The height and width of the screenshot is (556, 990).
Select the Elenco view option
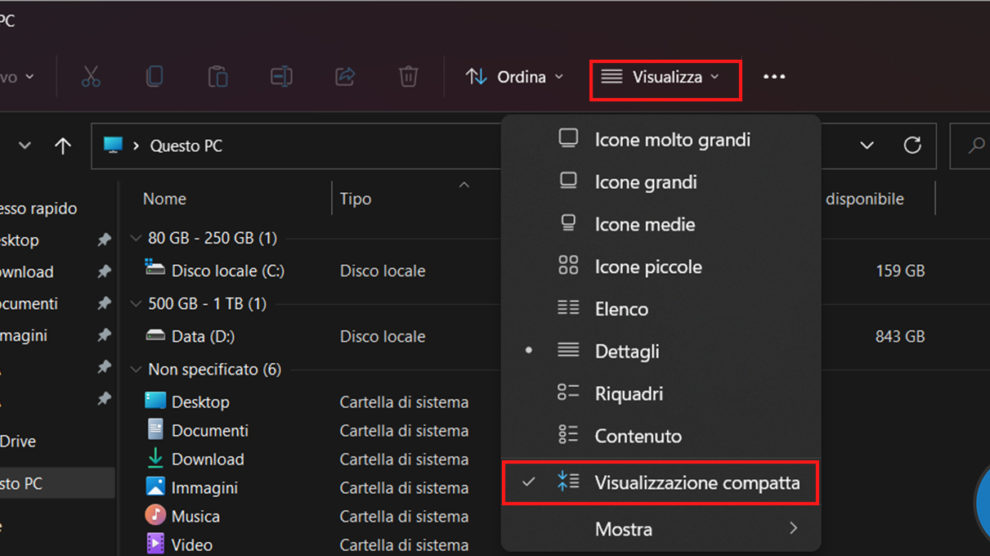621,309
